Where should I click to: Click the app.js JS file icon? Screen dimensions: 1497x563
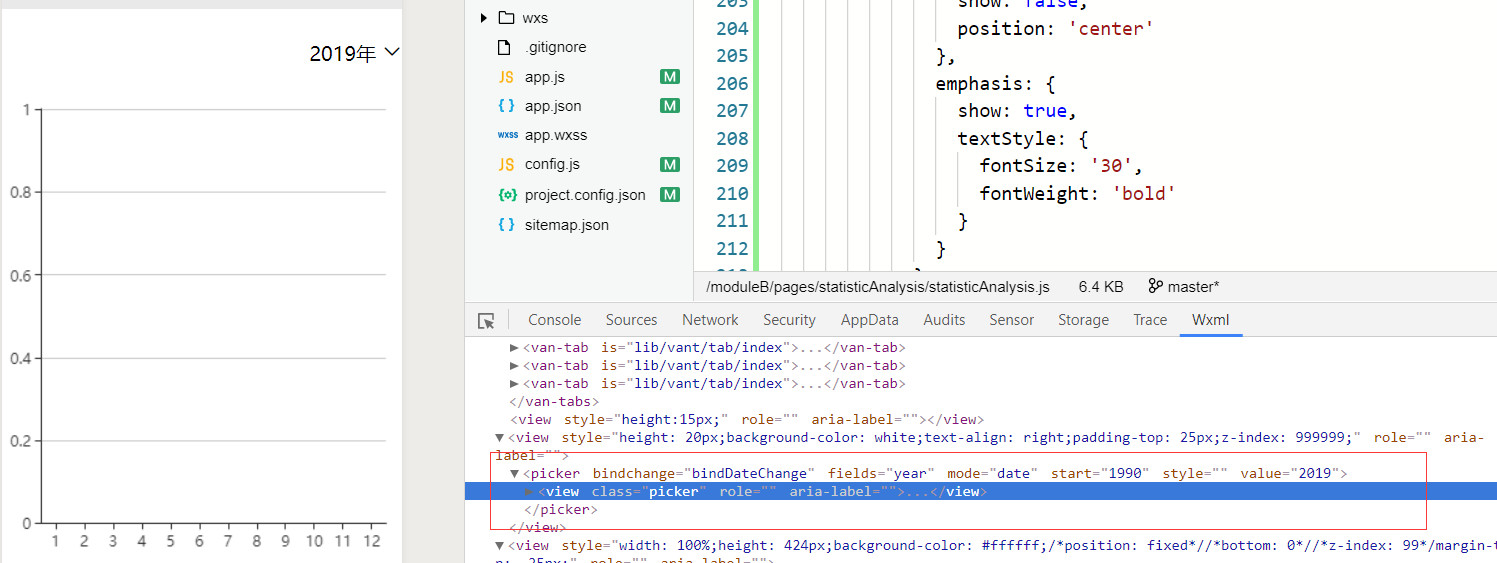click(506, 77)
